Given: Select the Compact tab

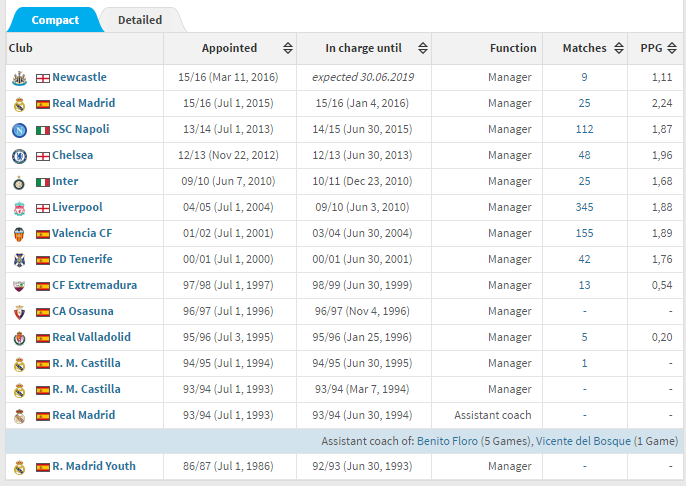Looking at the screenshot, I should click(x=55, y=20).
